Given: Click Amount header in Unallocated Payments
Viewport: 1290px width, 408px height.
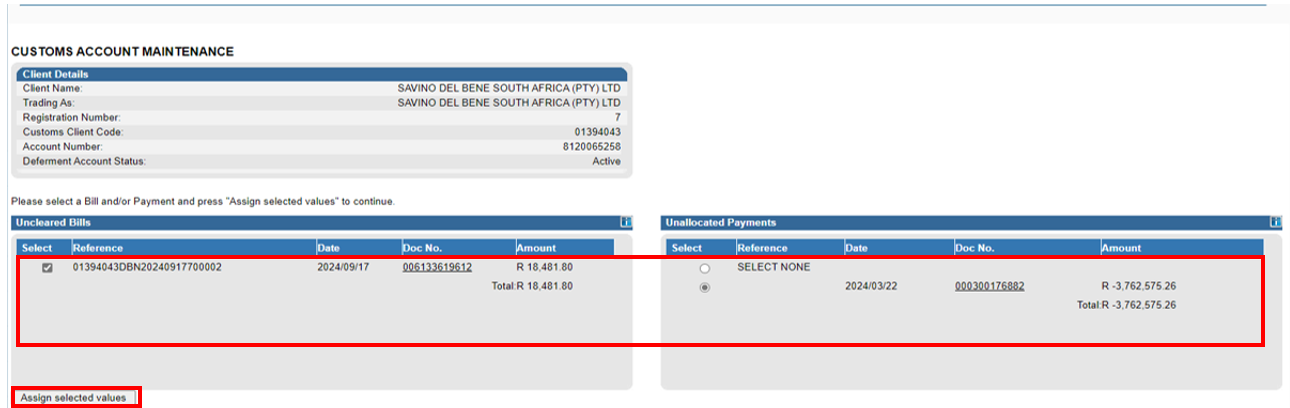Looking at the screenshot, I should click(1121, 248).
